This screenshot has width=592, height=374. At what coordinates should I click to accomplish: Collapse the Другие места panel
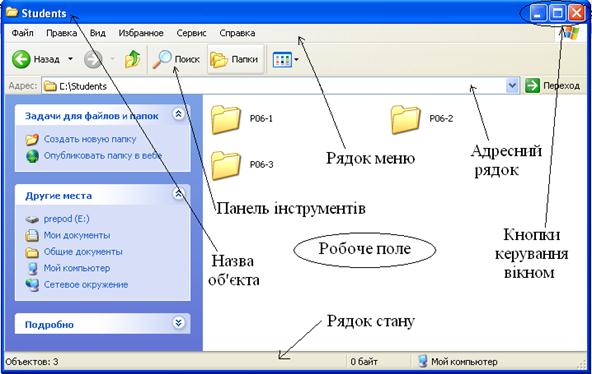[178, 194]
